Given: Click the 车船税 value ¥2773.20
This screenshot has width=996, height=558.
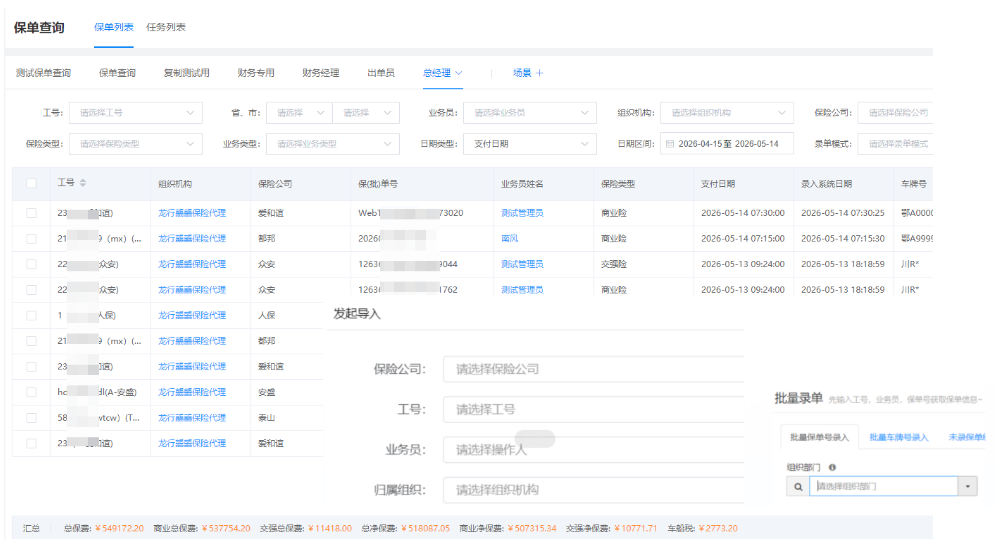Looking at the screenshot, I should coord(718,529).
